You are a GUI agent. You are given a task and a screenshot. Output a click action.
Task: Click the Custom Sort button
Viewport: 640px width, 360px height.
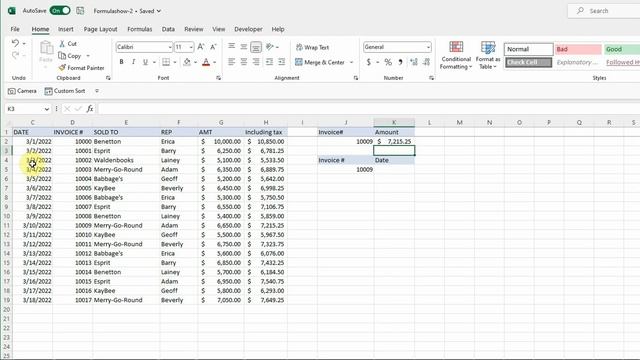pos(65,91)
